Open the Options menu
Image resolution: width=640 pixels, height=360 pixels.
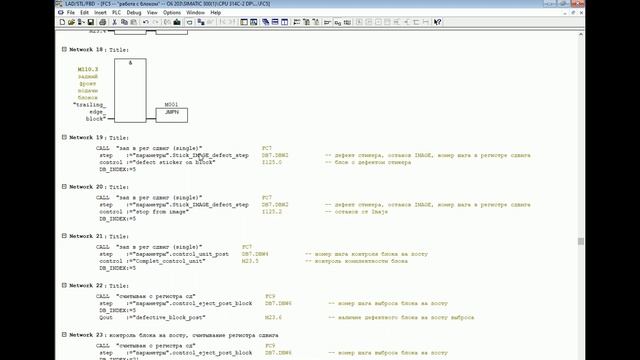pyautogui.click(x=172, y=13)
